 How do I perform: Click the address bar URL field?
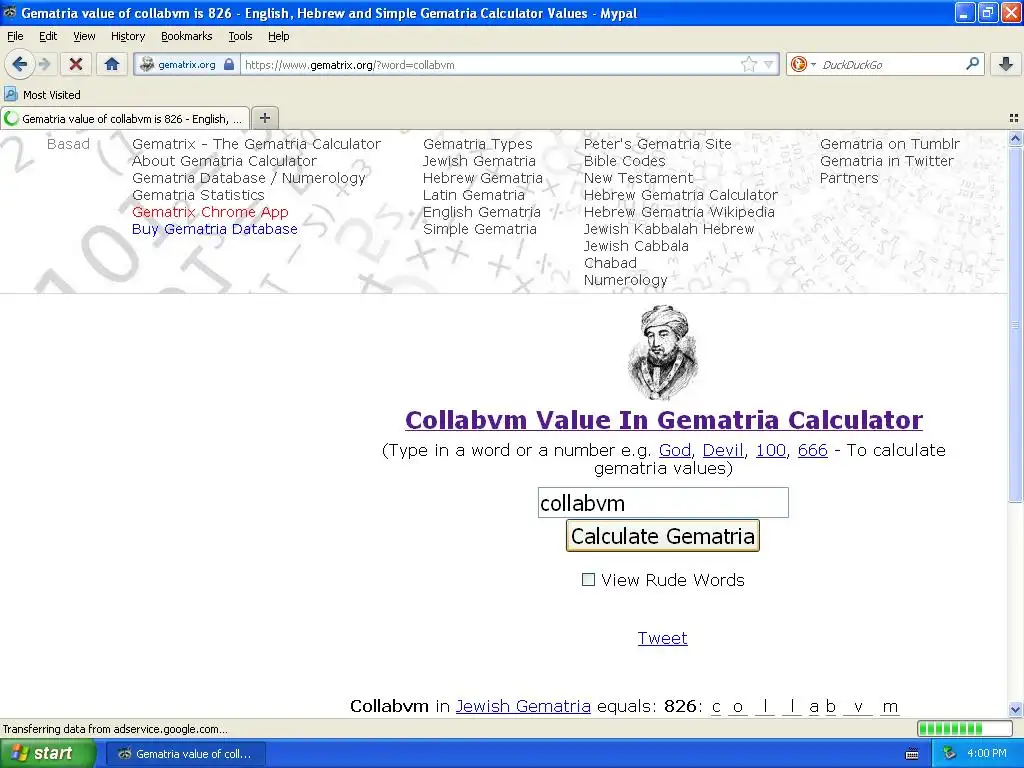coord(490,64)
